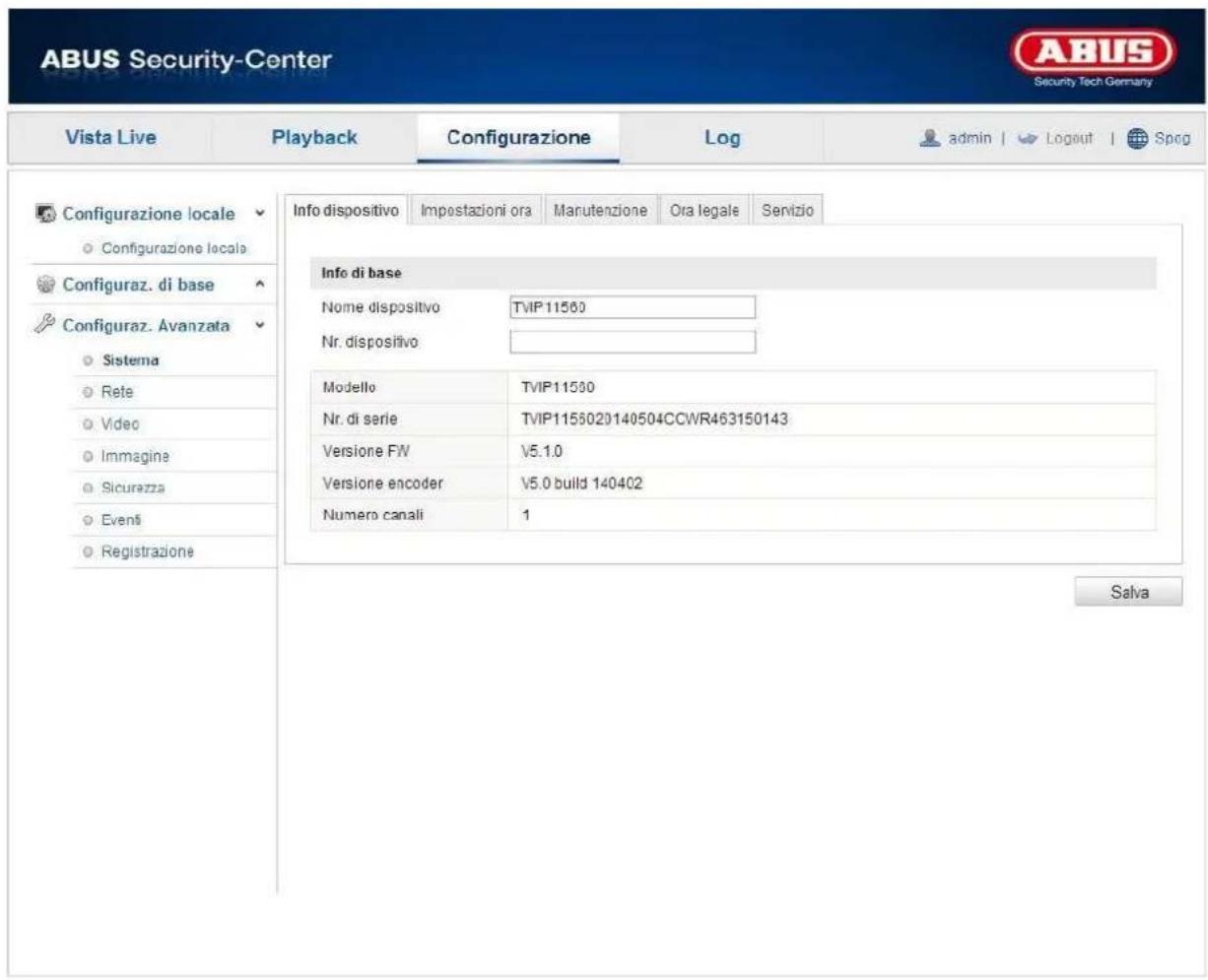Click the admin user link

[x=970, y=139]
